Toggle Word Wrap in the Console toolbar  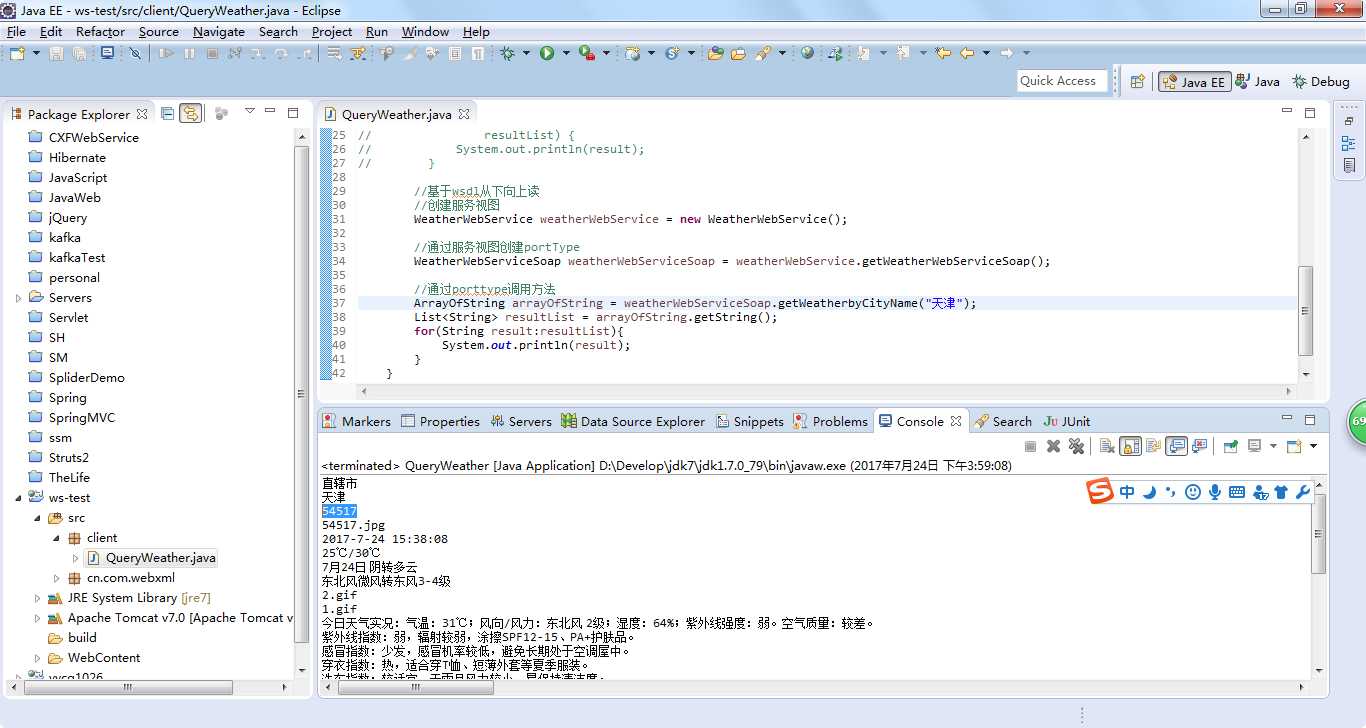point(1153,446)
